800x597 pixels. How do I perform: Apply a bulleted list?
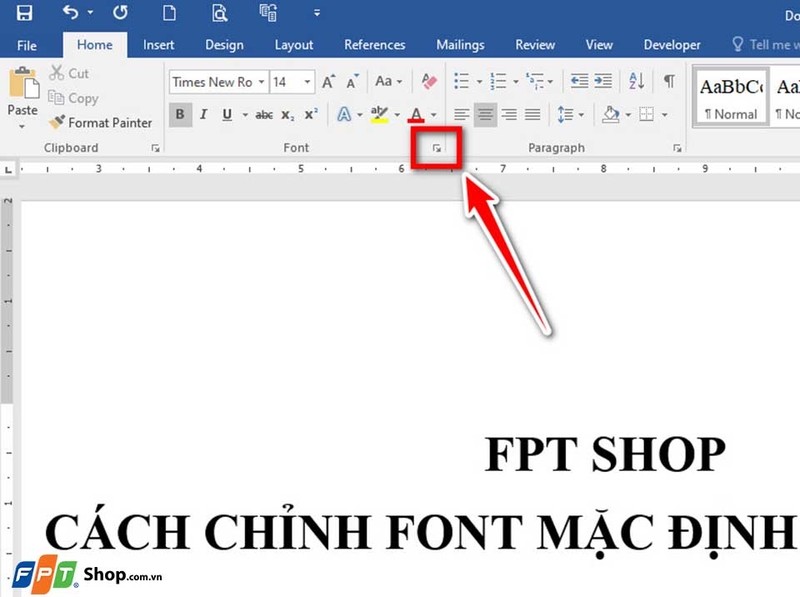pos(462,82)
